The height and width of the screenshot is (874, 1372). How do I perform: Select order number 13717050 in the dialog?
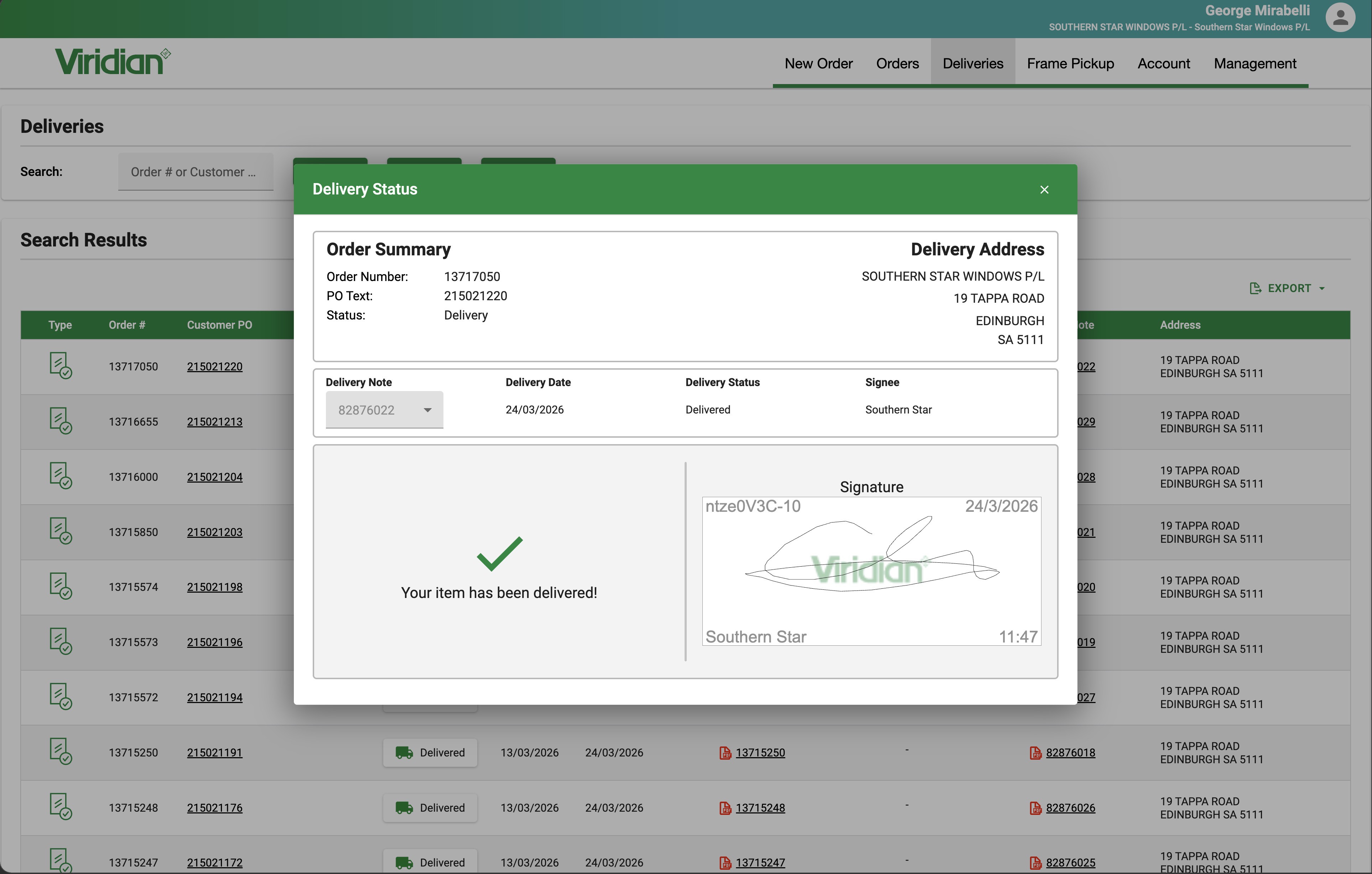click(472, 277)
